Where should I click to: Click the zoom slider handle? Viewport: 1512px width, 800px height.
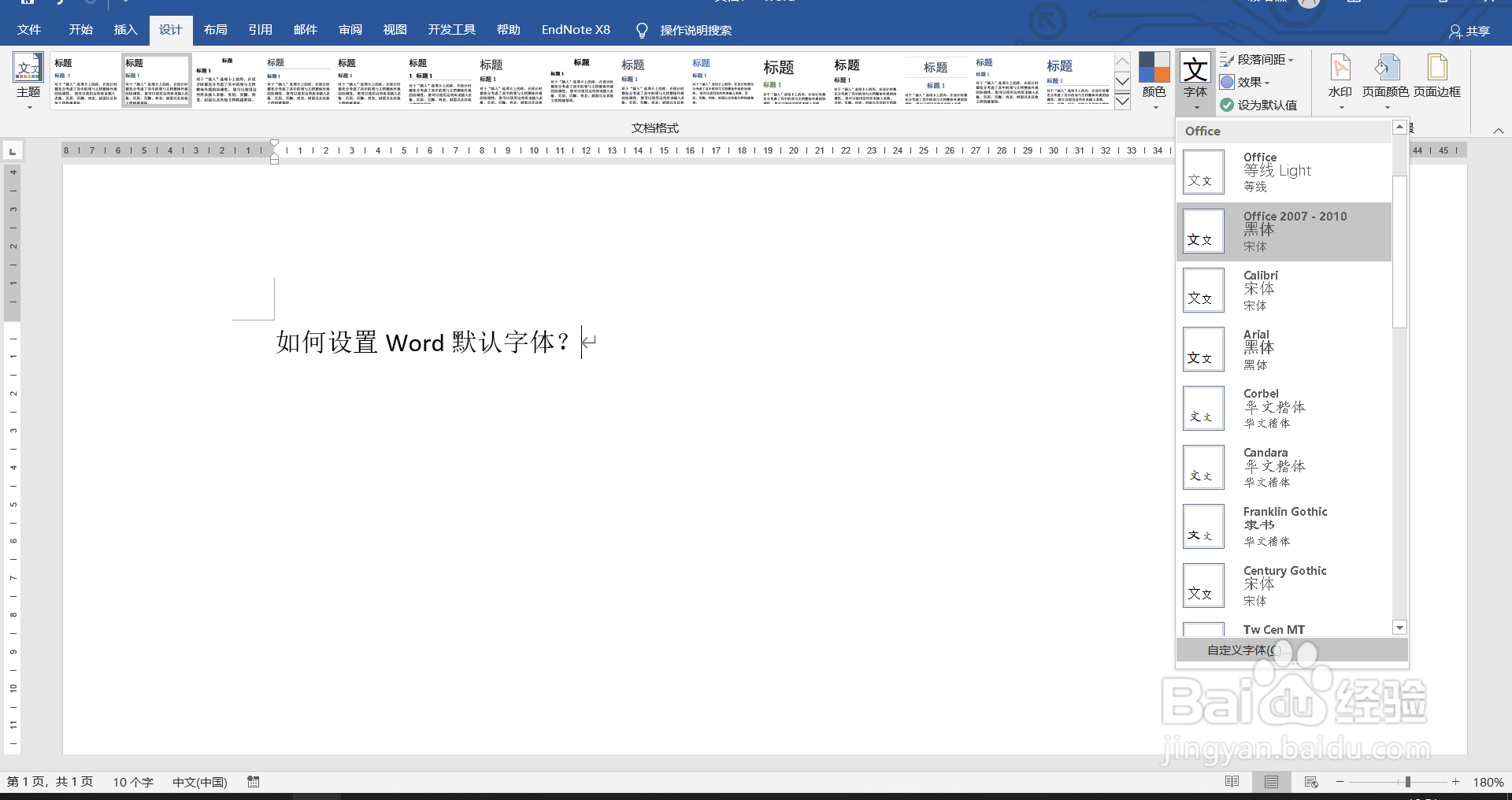click(x=1407, y=782)
